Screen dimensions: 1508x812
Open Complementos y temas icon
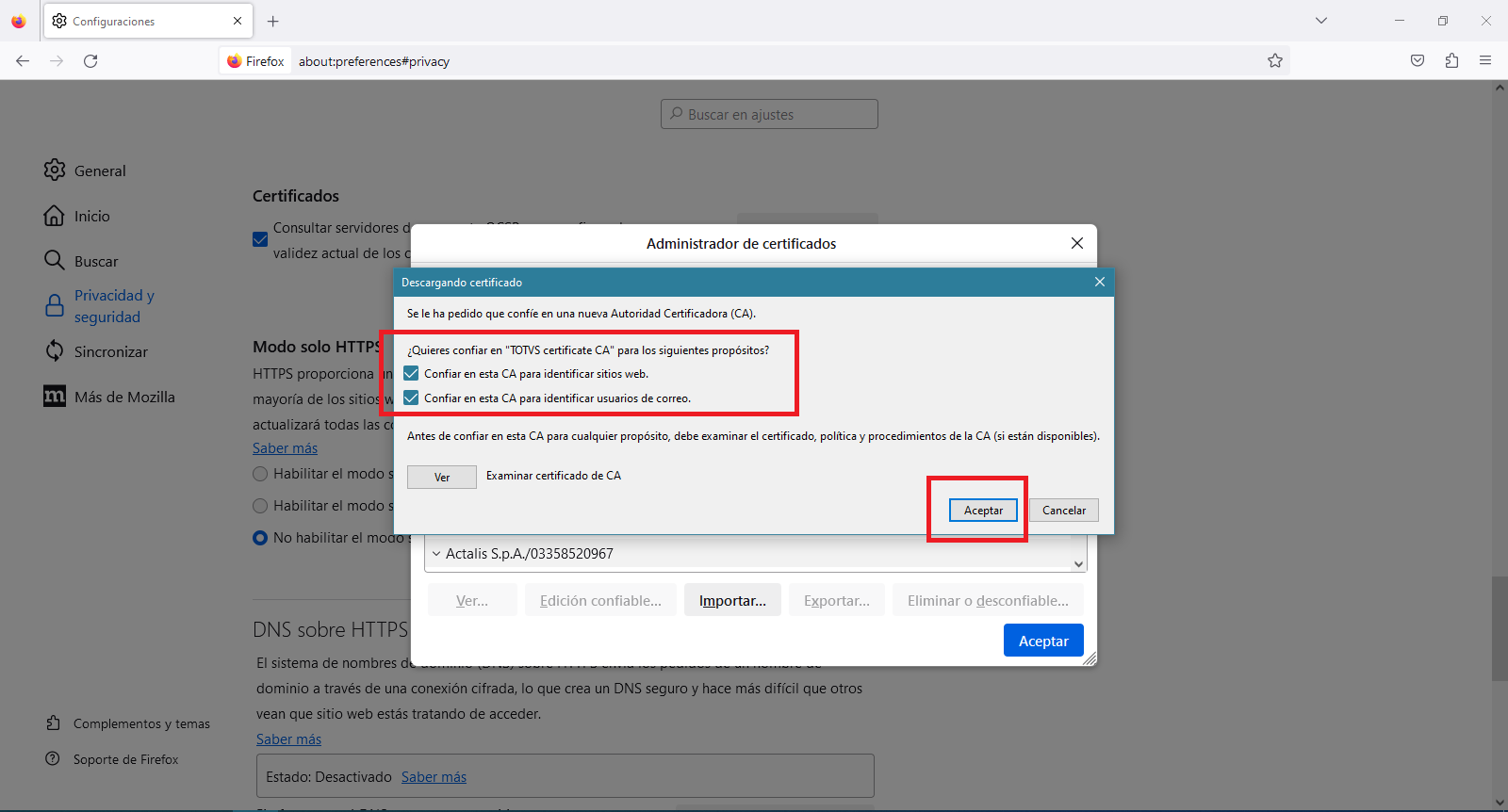53,723
